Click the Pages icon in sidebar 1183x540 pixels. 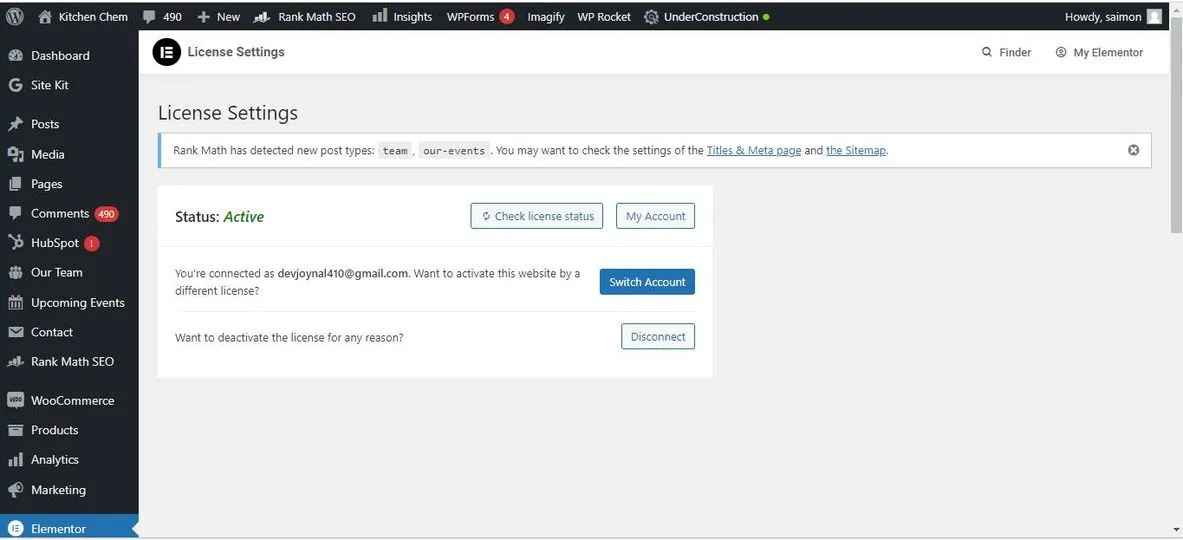tap(15, 183)
